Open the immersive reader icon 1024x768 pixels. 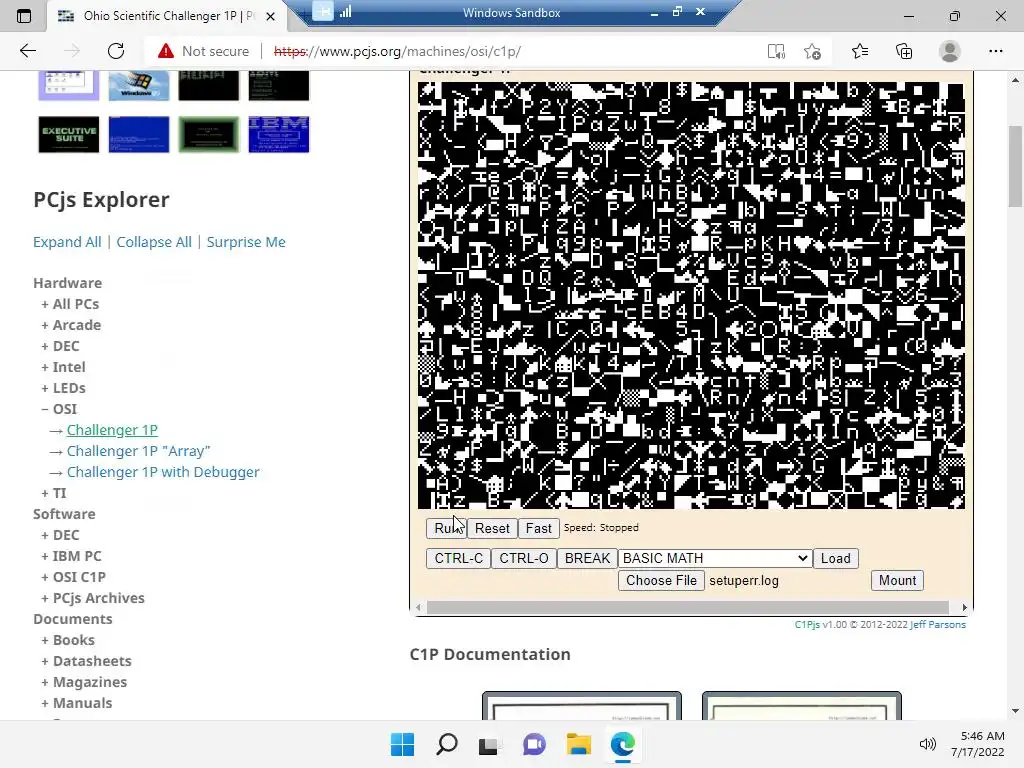point(776,51)
